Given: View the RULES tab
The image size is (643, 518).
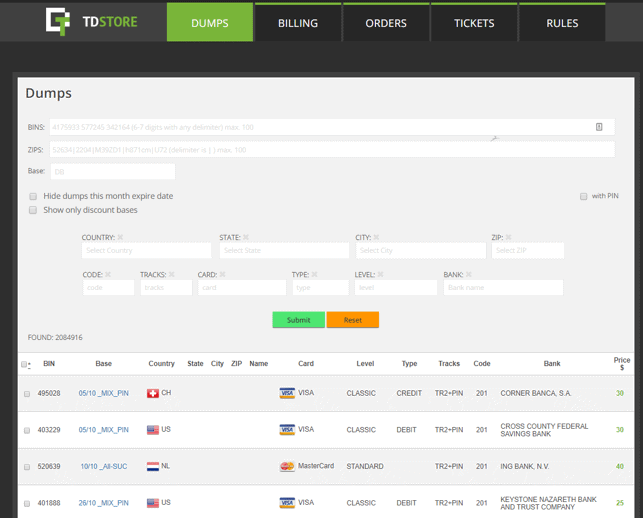Looking at the screenshot, I should pos(562,22).
